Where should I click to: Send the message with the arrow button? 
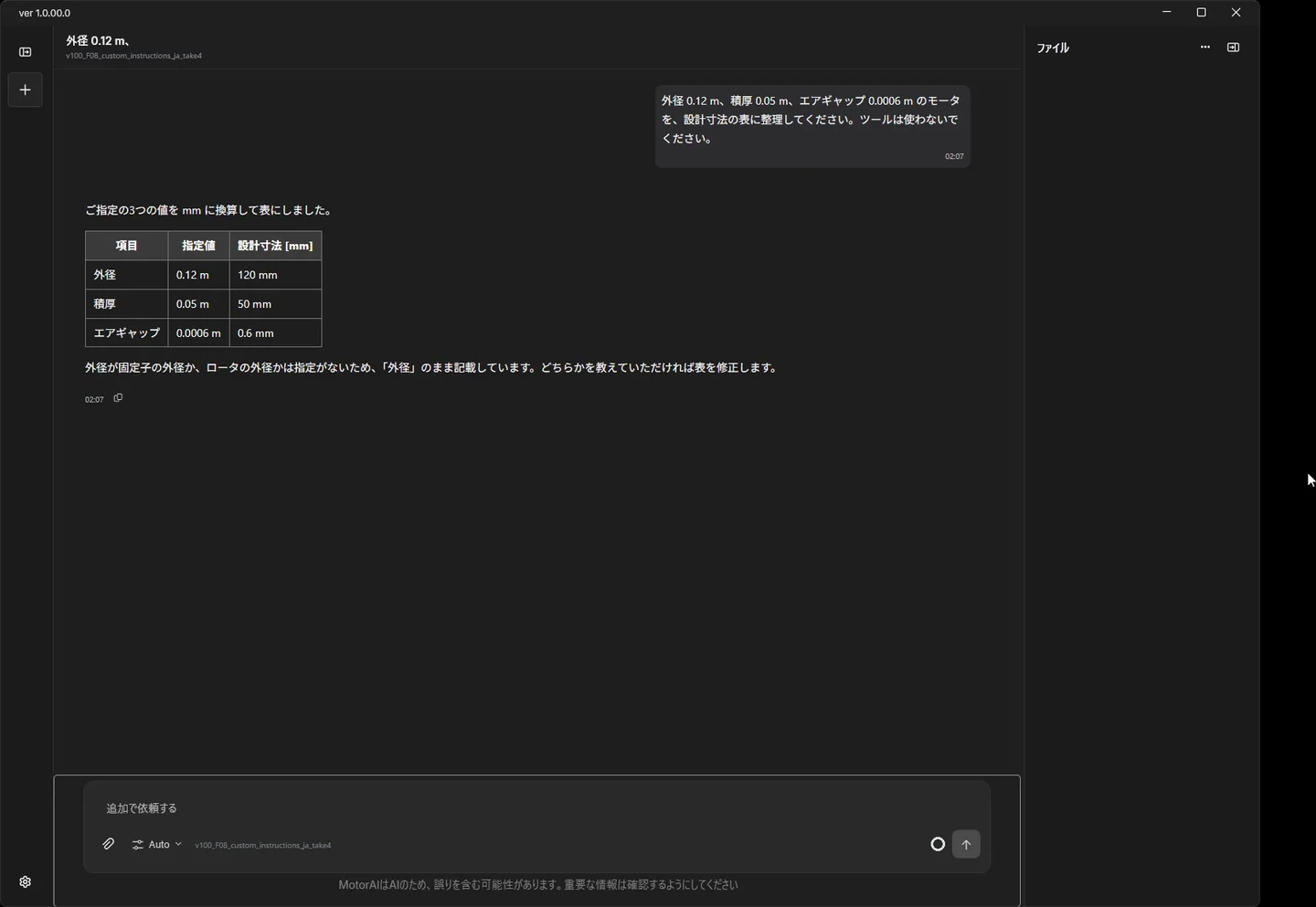point(966,844)
